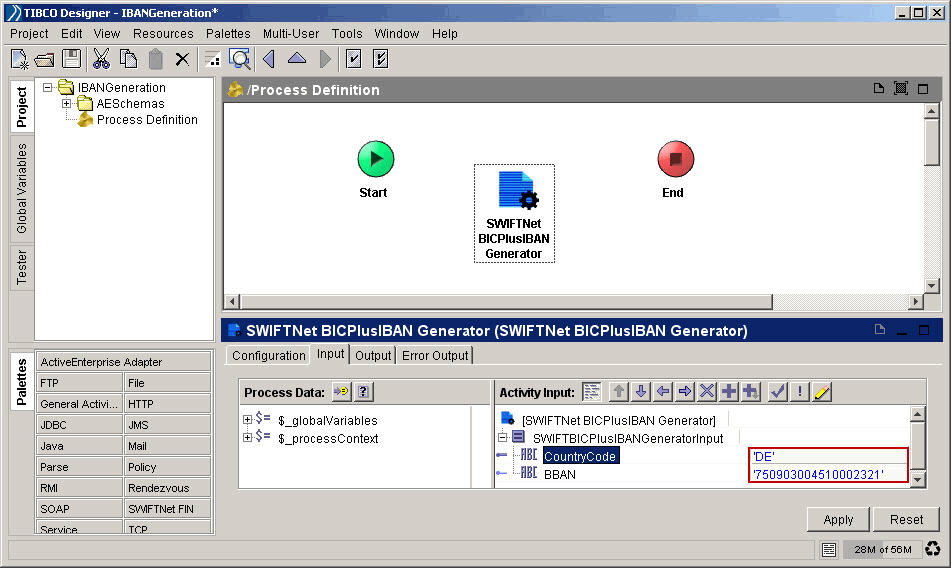This screenshot has width=951, height=568.
Task: Open the Tools menu
Action: [x=347, y=33]
